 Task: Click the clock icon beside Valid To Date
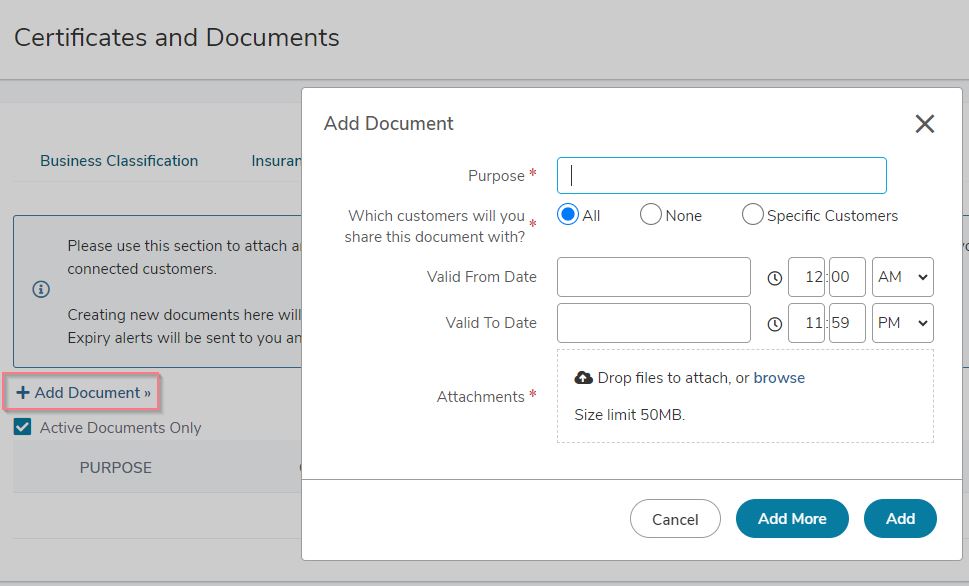click(774, 324)
